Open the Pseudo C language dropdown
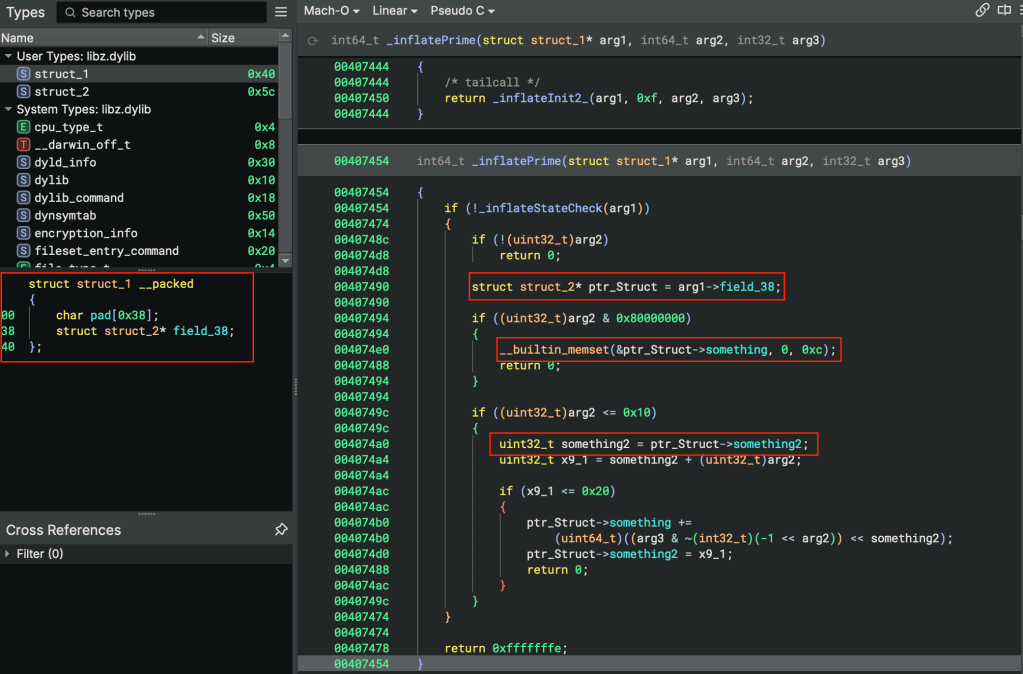 click(462, 11)
